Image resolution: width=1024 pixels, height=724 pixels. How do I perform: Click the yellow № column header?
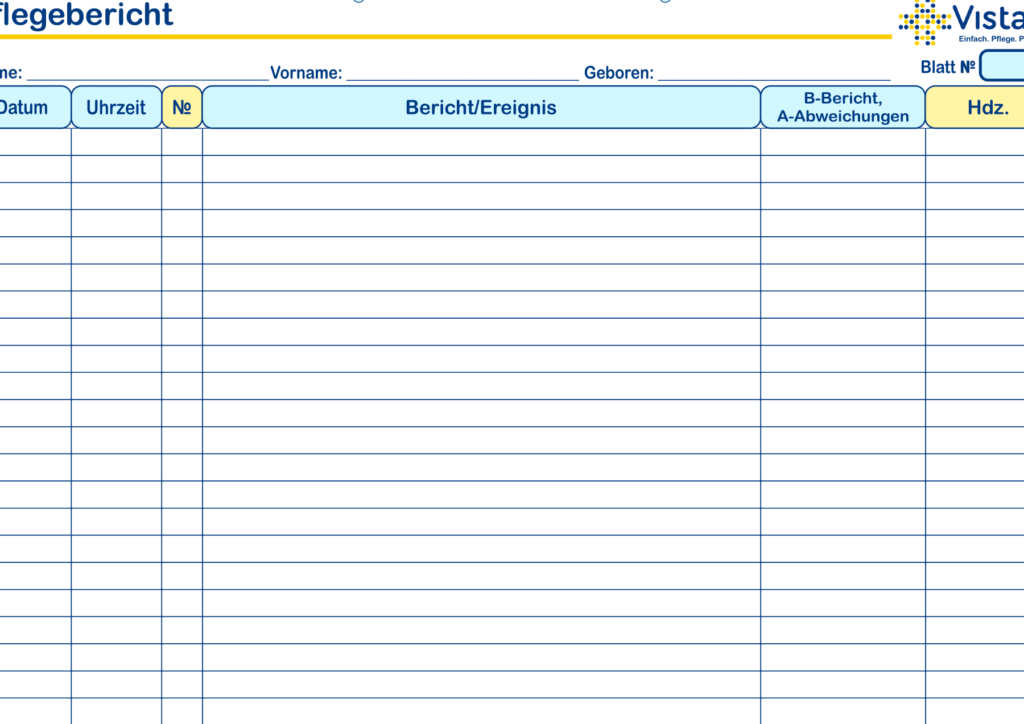click(182, 107)
